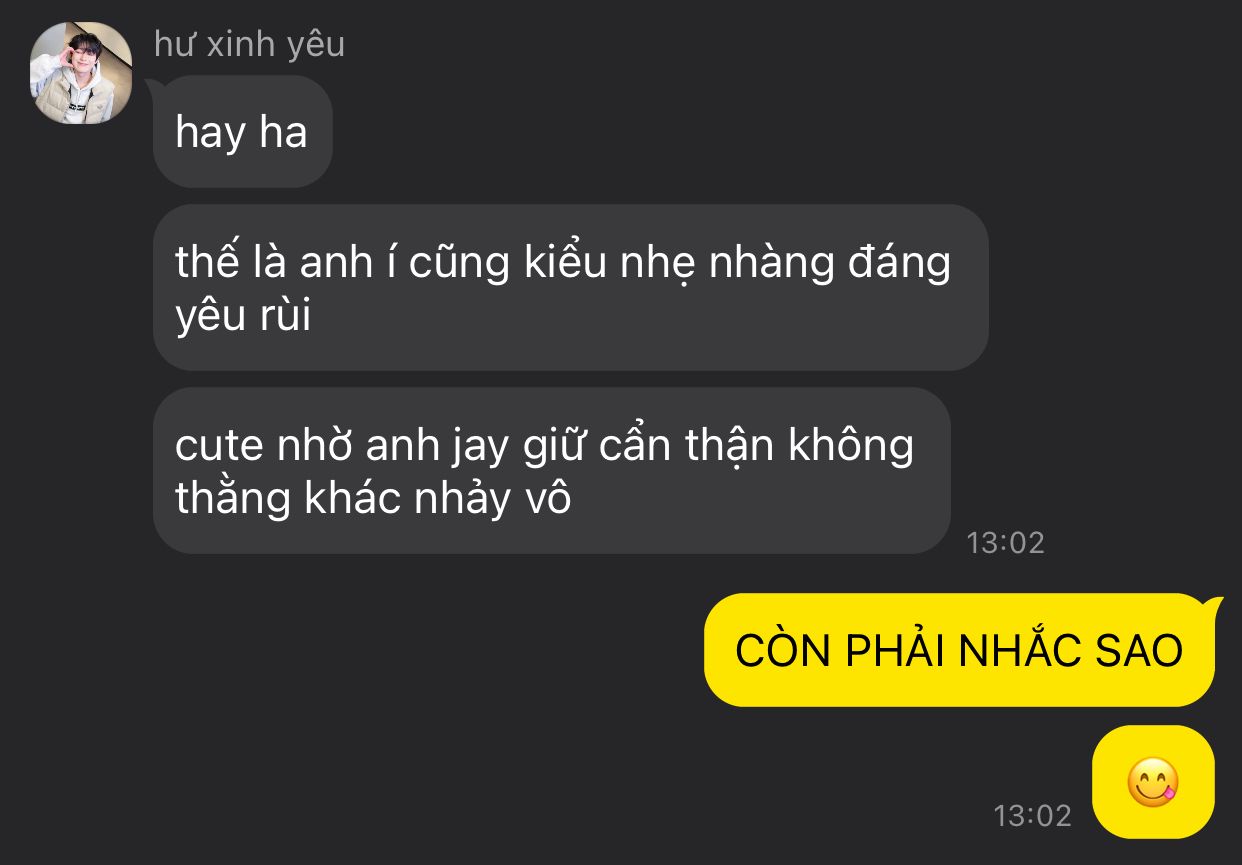This screenshot has height=865, width=1242.
Task: Click 'yêu rùi' on the second message's last line
Action: tap(243, 317)
